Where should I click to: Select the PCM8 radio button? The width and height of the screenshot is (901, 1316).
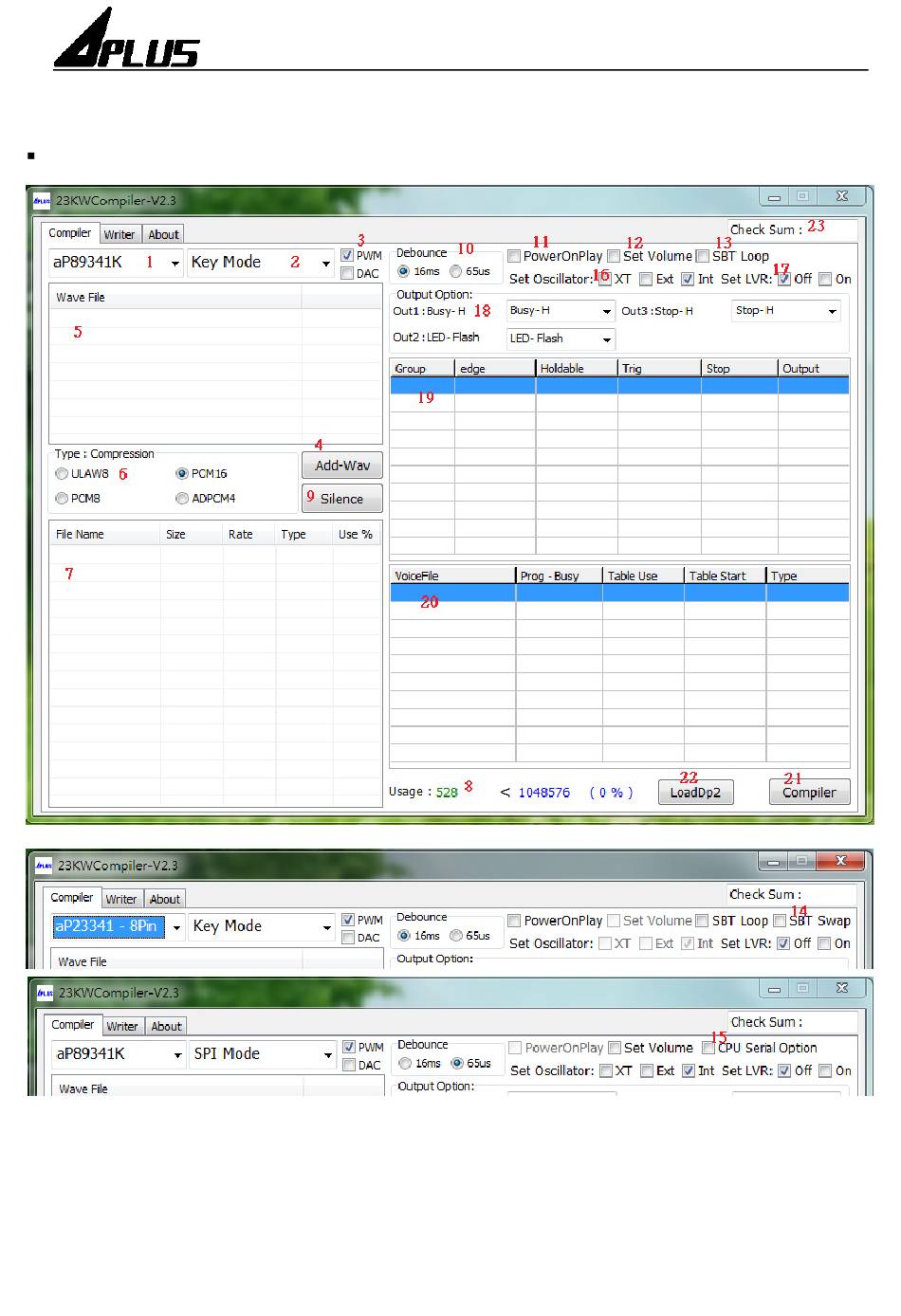point(62,499)
